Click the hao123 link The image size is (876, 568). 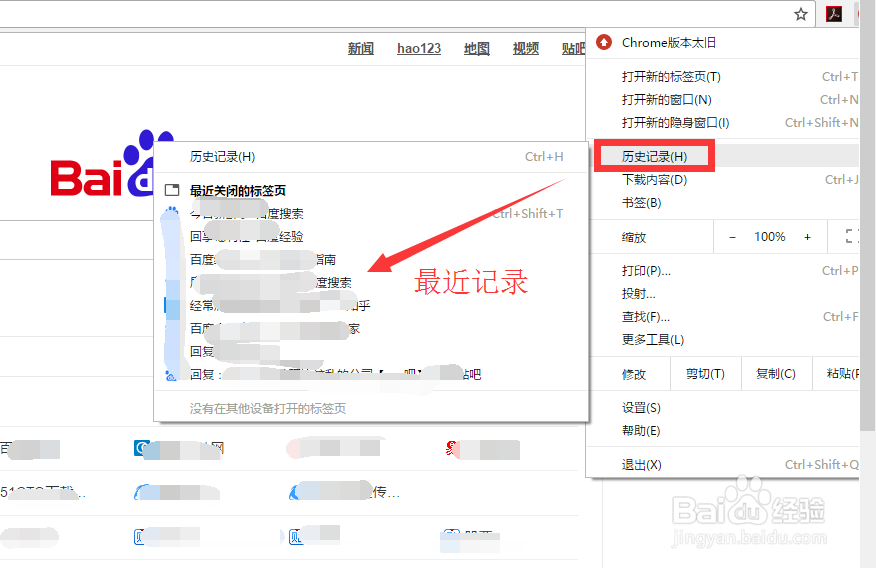coord(419,49)
